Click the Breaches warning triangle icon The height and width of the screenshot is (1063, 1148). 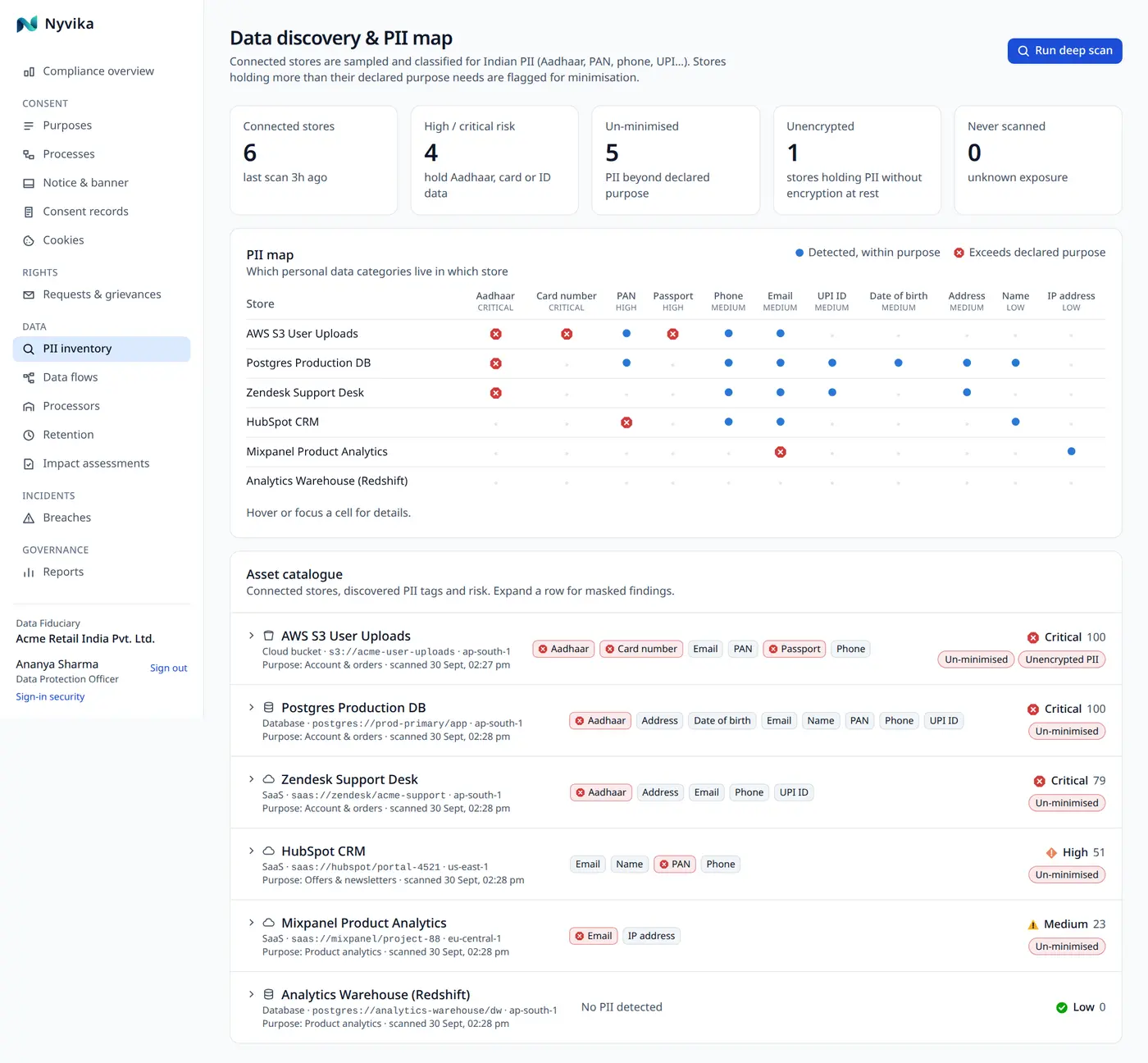(x=29, y=518)
